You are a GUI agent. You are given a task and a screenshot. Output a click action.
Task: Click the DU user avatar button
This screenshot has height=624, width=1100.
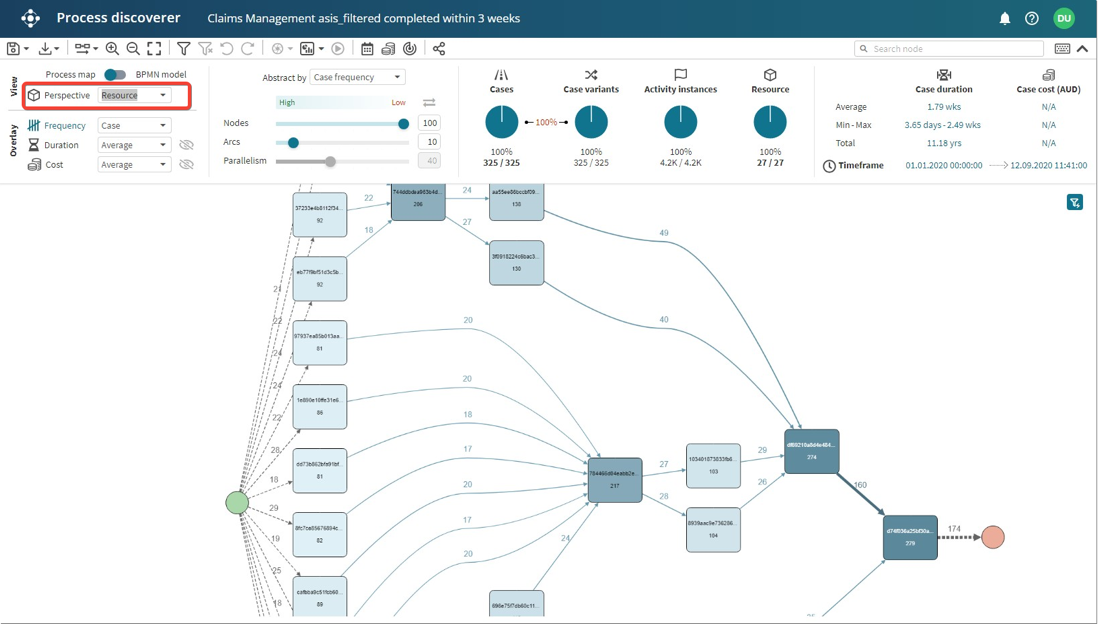click(1064, 18)
